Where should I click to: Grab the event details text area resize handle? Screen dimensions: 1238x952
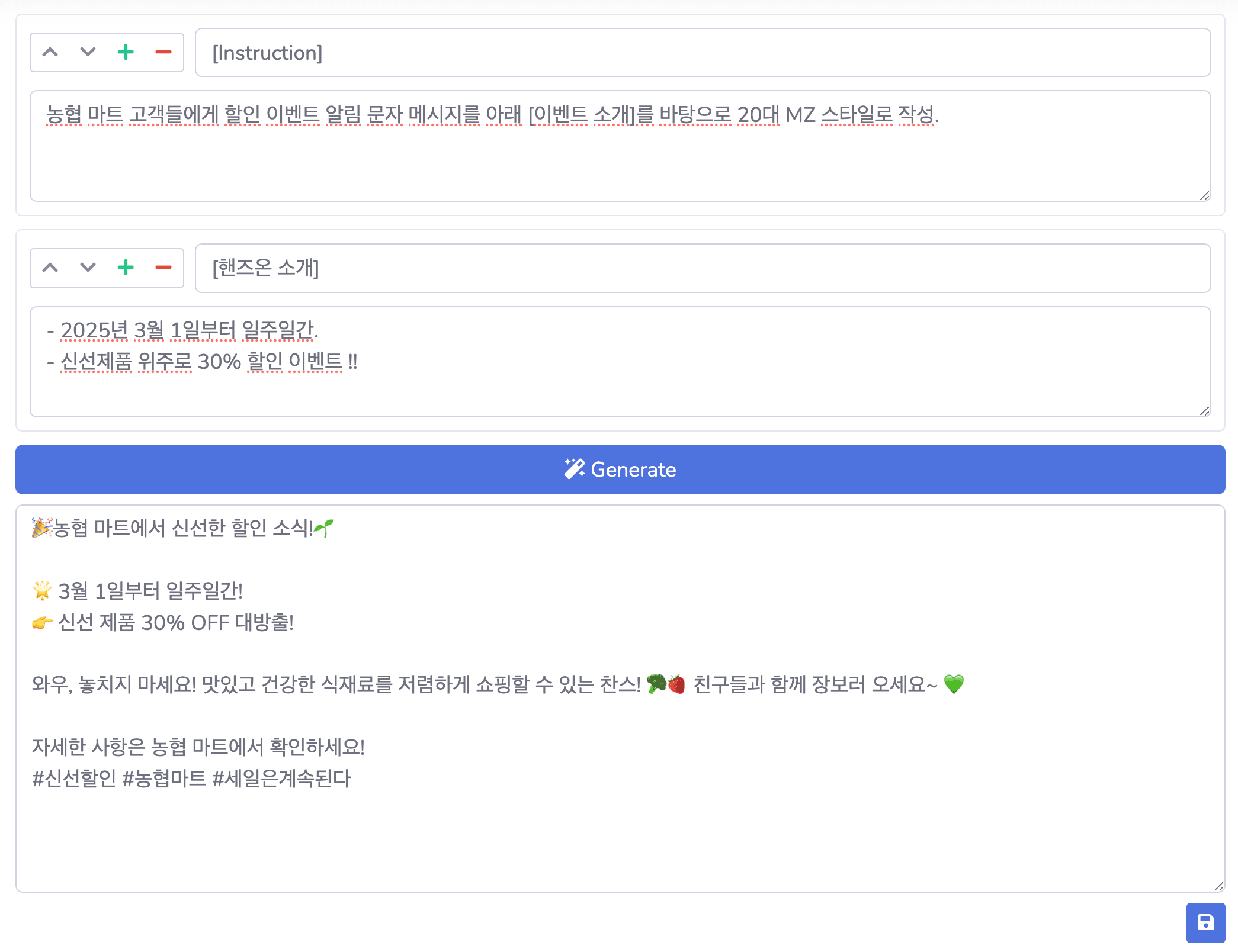(x=1205, y=411)
